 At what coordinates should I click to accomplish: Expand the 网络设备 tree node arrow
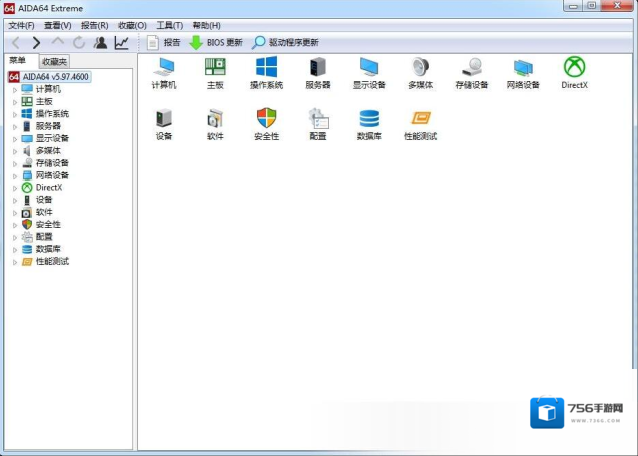[x=15, y=175]
